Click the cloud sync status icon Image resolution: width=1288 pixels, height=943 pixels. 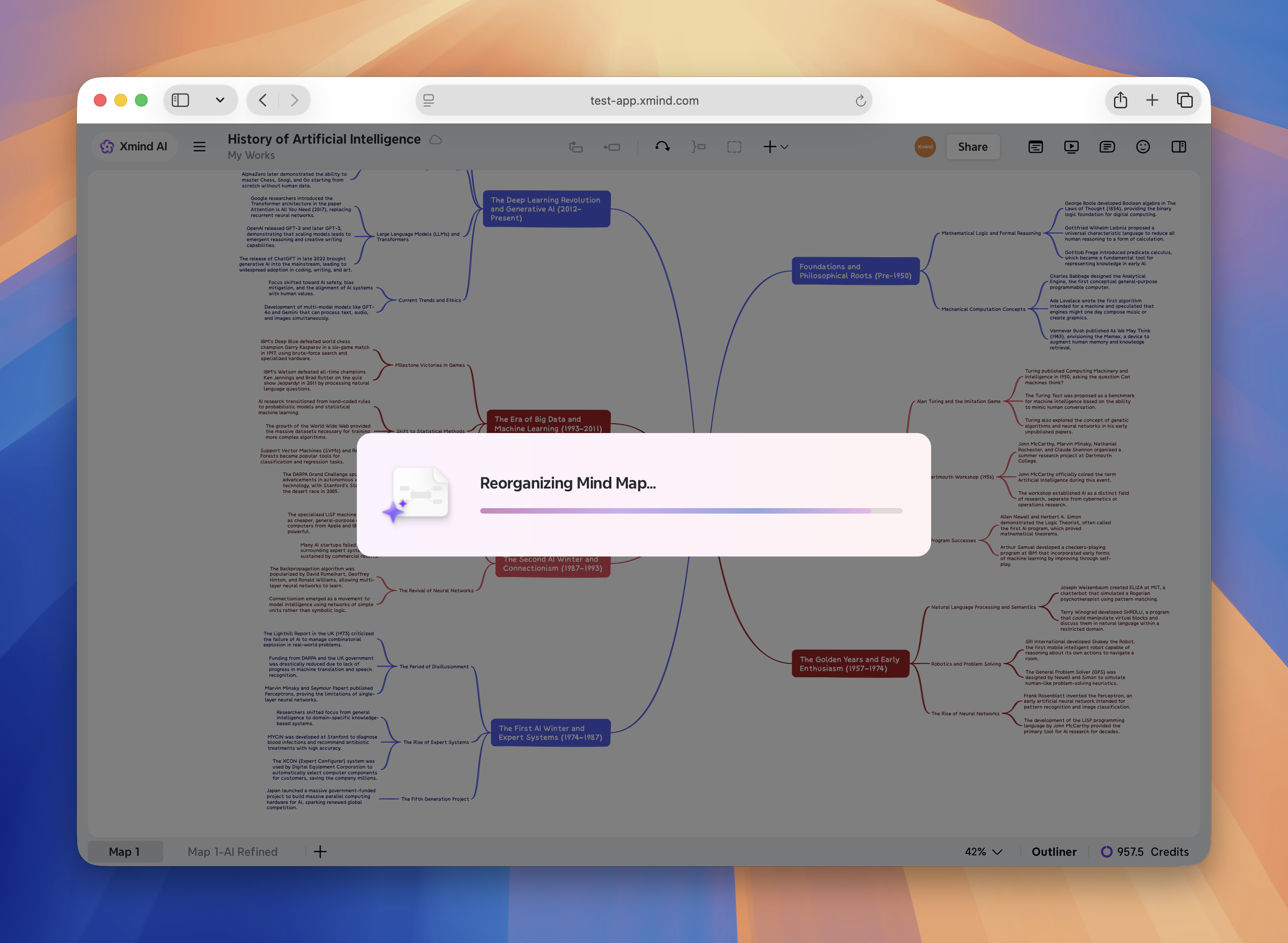[436, 139]
